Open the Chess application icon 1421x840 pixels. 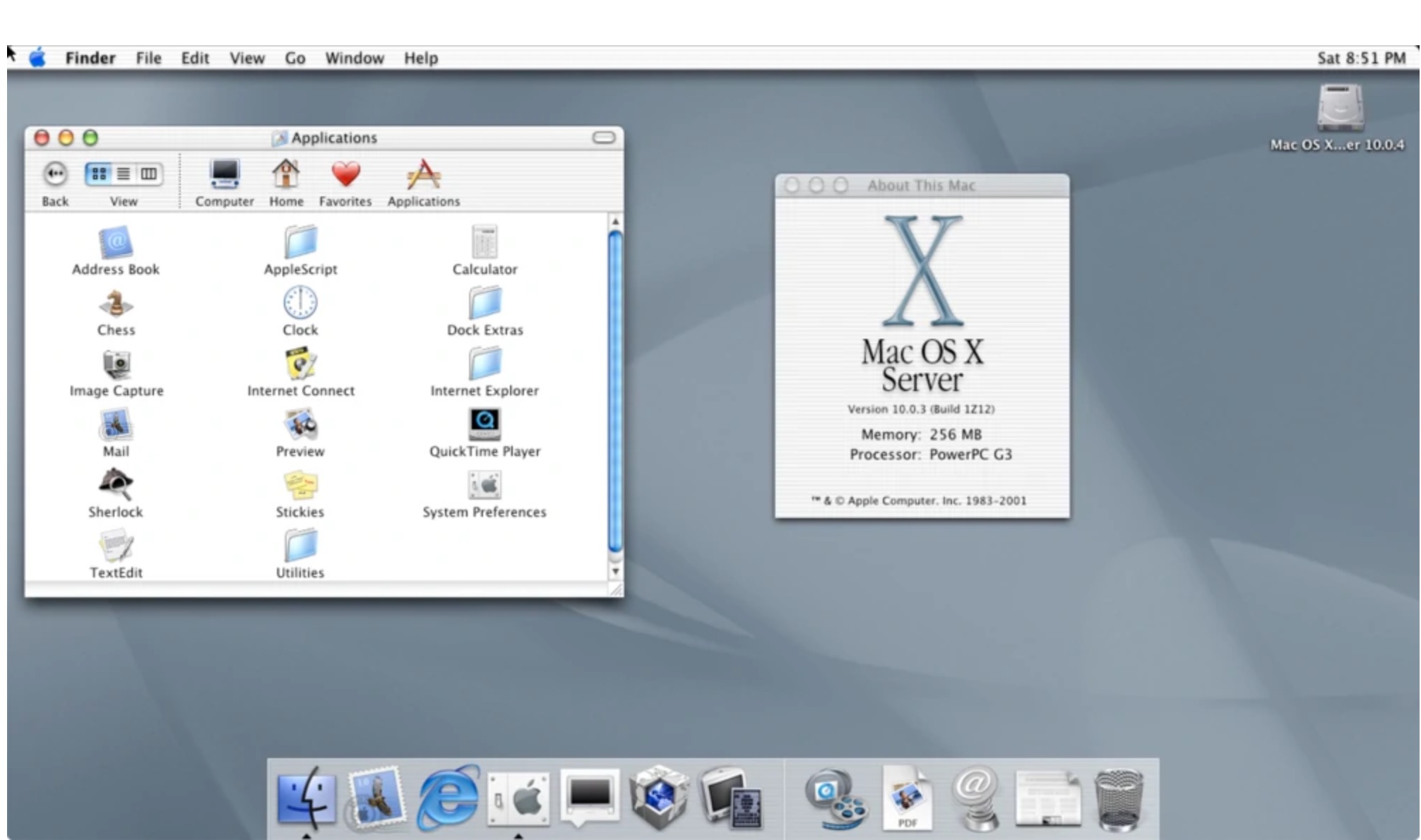click(116, 305)
